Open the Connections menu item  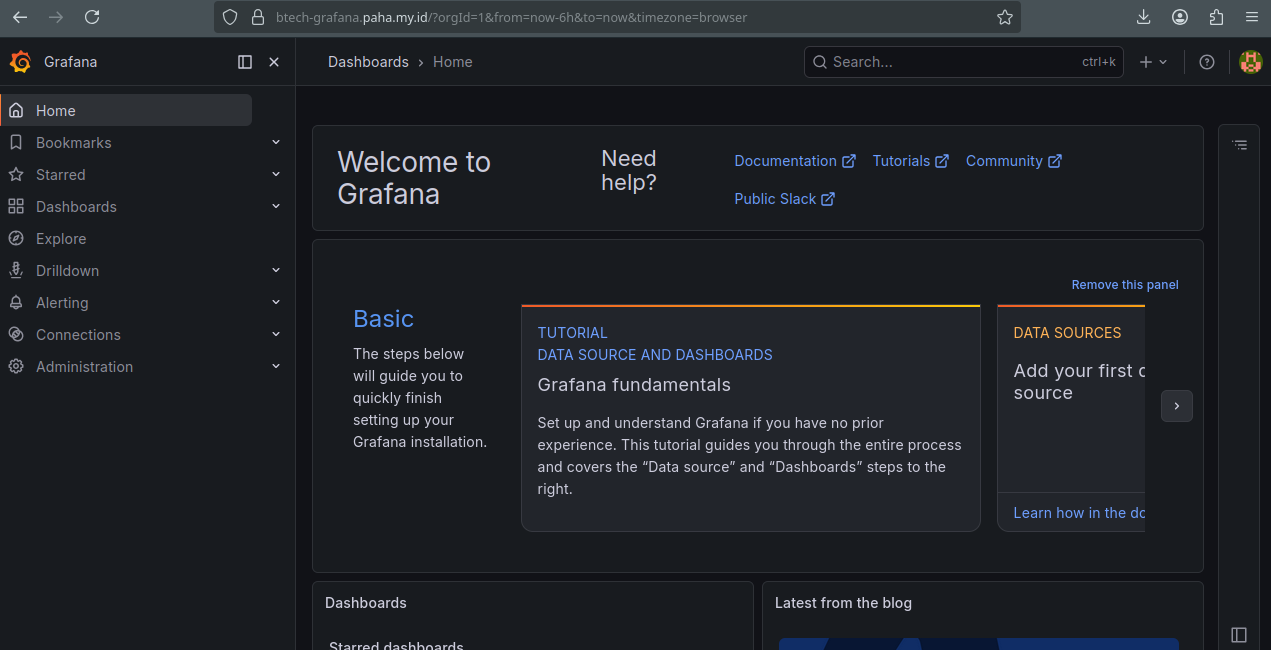[x=78, y=335]
